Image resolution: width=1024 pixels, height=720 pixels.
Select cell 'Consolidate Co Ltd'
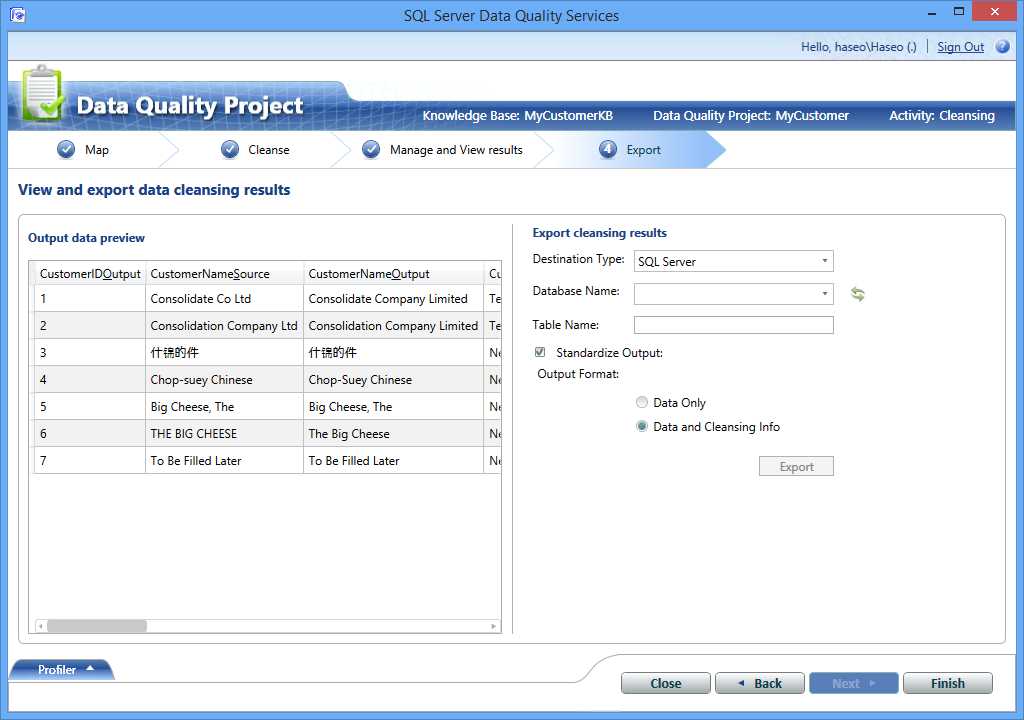tap(225, 299)
